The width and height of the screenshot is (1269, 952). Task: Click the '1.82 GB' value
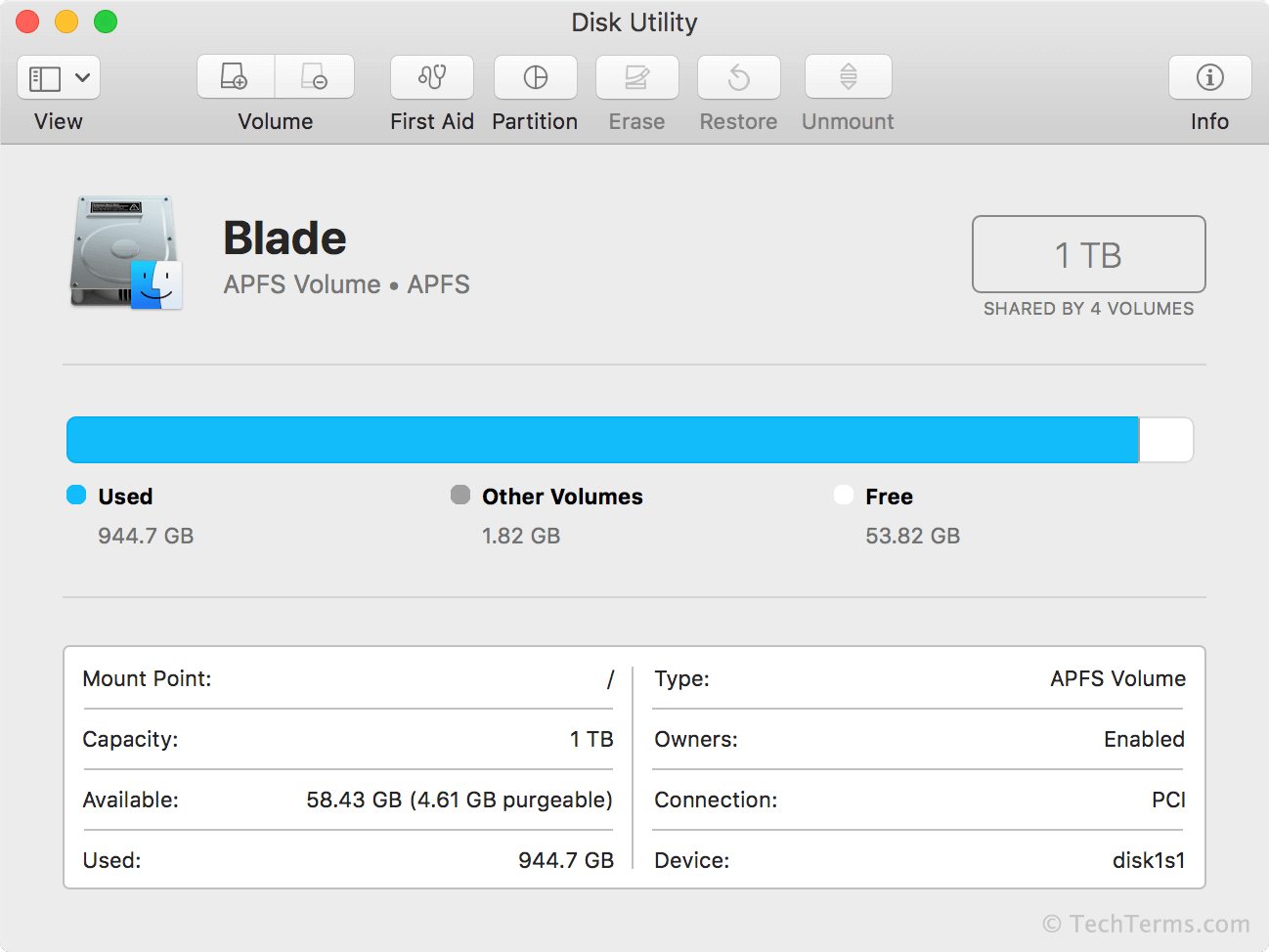(521, 536)
